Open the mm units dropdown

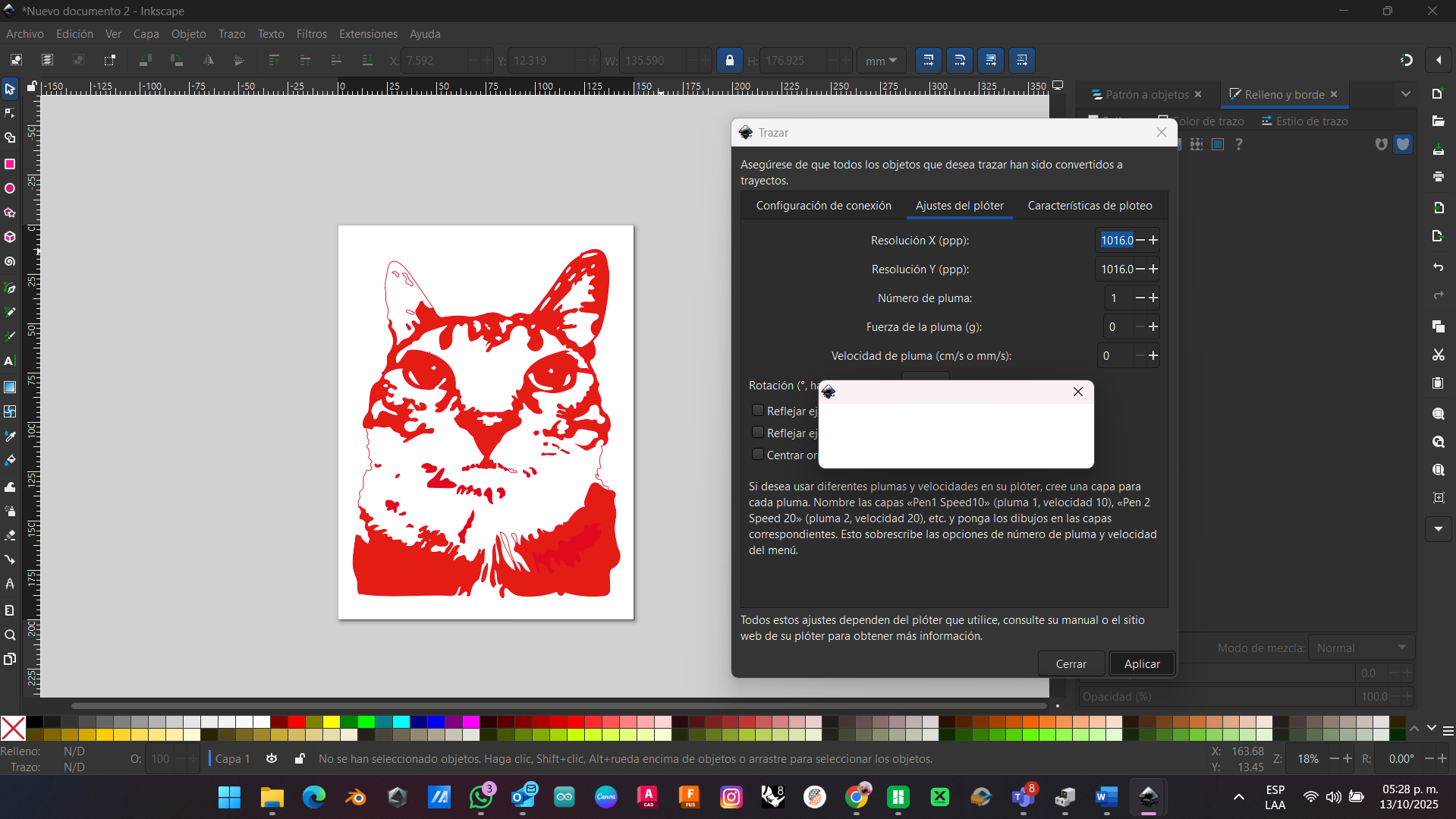point(881,61)
